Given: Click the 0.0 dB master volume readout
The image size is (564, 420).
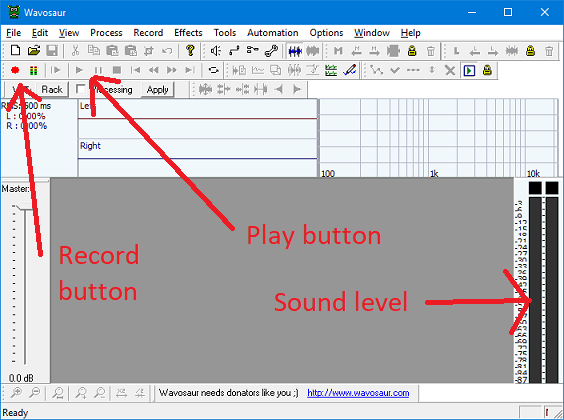Looking at the screenshot, I should 21,378.
